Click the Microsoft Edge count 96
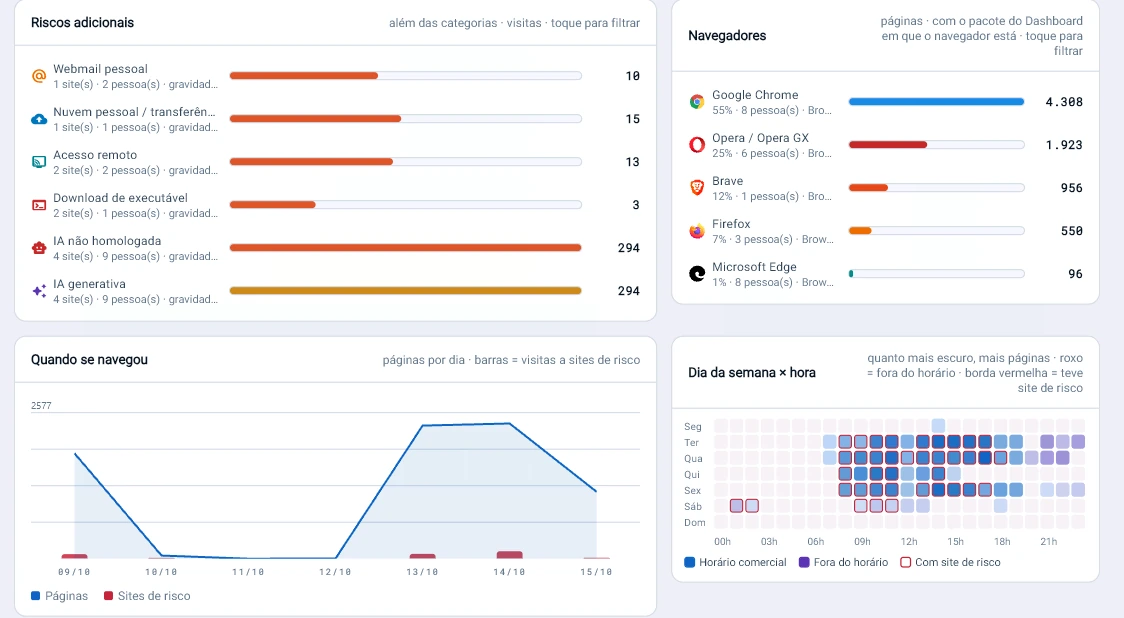 1075,274
